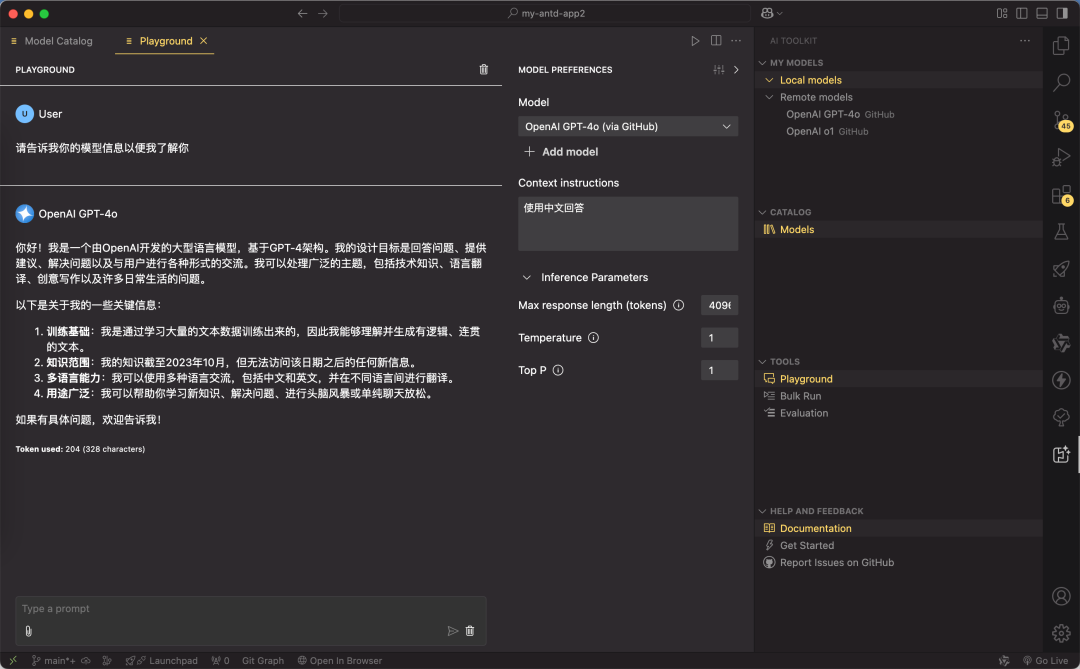Attach a file using the paperclip icon

[28, 630]
